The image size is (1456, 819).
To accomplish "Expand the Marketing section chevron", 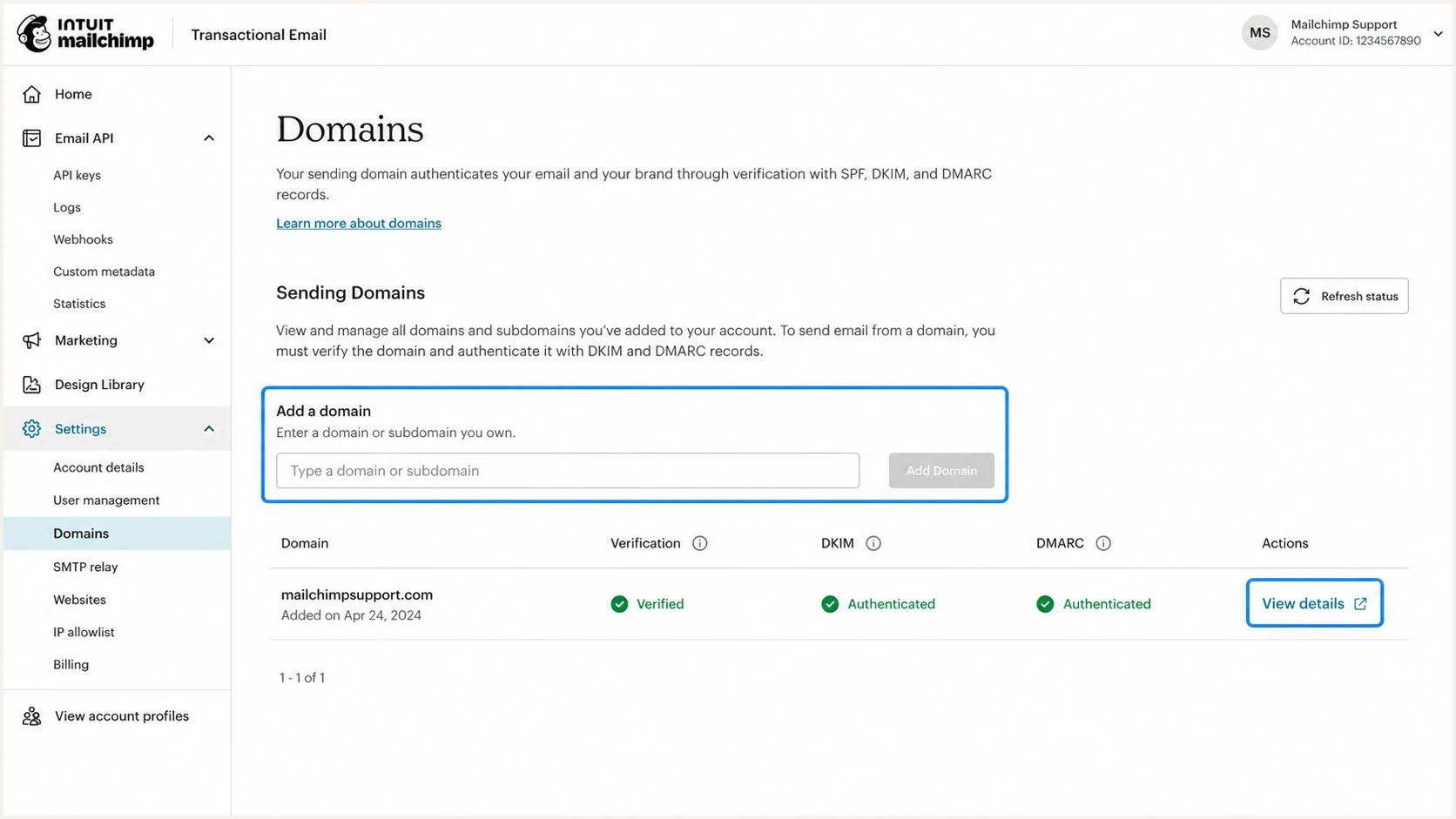I will (x=209, y=340).
